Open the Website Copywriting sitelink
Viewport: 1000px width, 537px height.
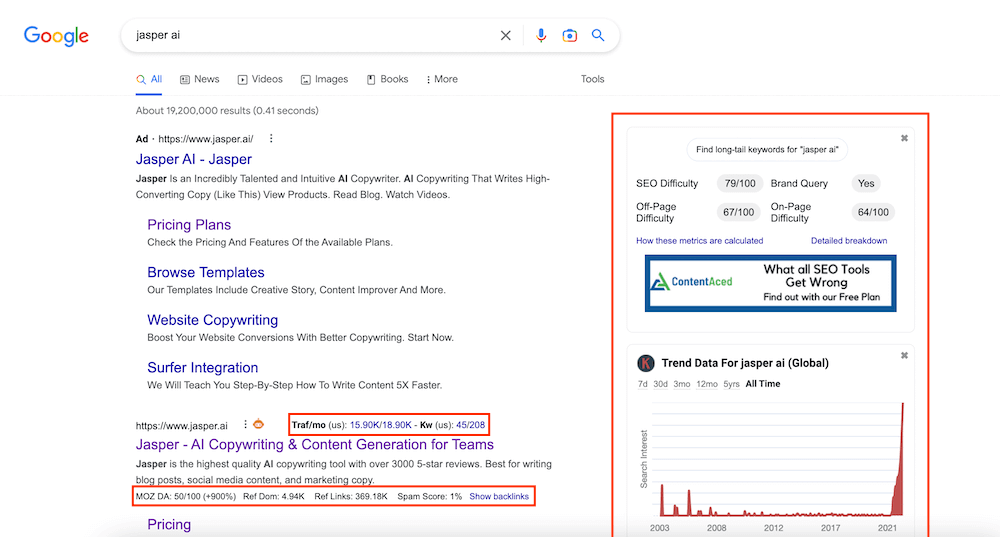click(213, 320)
